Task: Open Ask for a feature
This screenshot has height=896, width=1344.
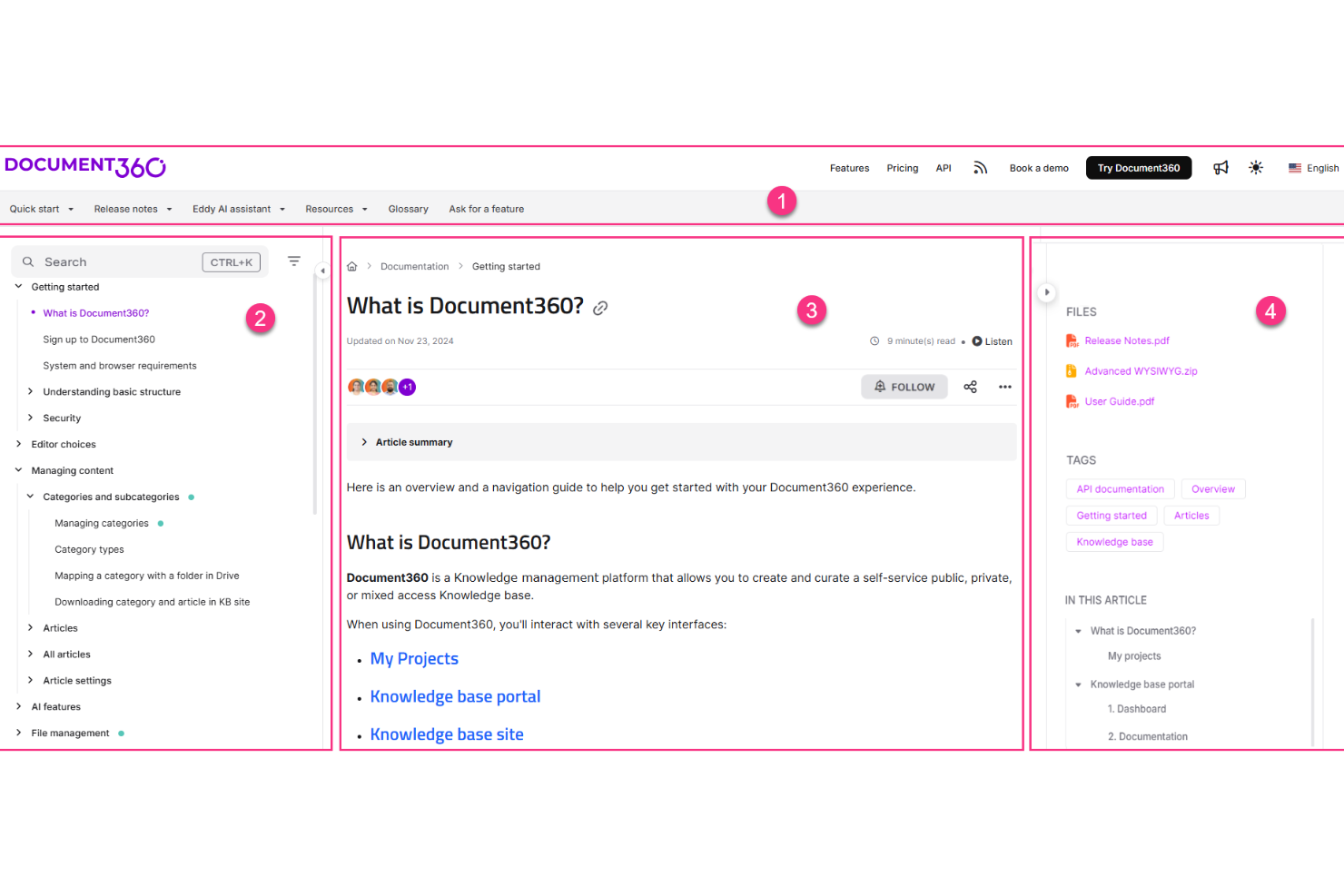Action: tap(486, 209)
